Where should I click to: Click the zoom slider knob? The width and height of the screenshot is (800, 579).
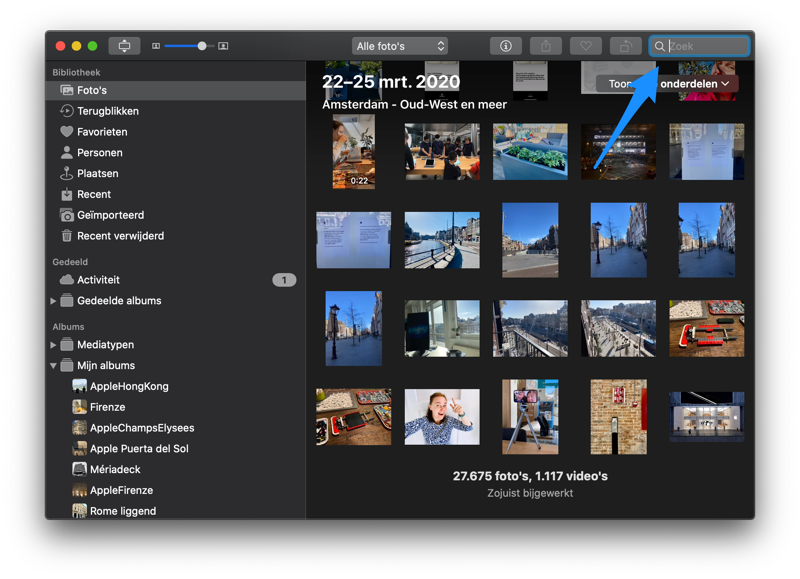(x=202, y=46)
